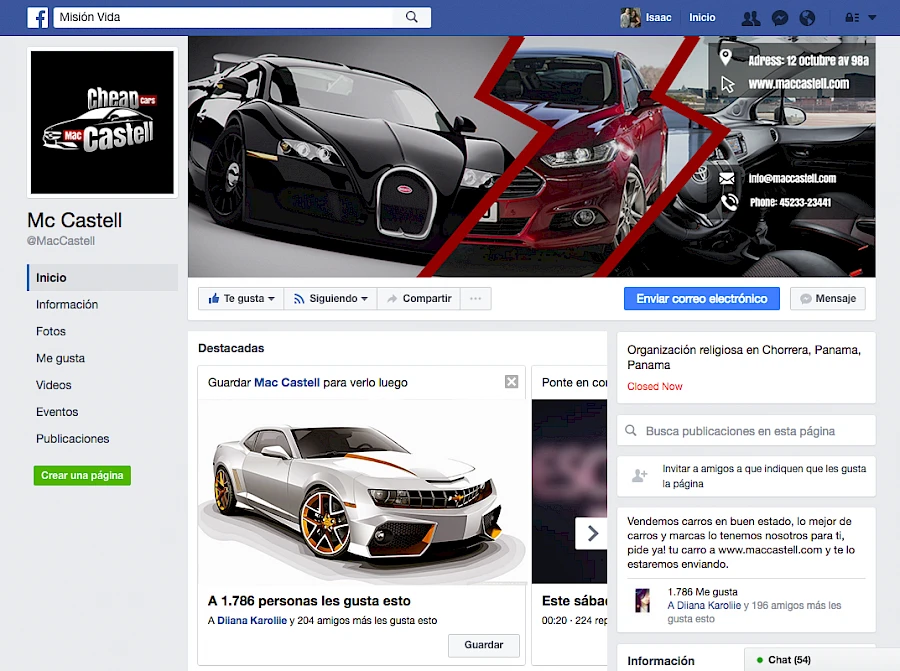Screen dimensions: 900x671
Task: Open the Mac Castell link in the Destacadas card
Action: 287,383
